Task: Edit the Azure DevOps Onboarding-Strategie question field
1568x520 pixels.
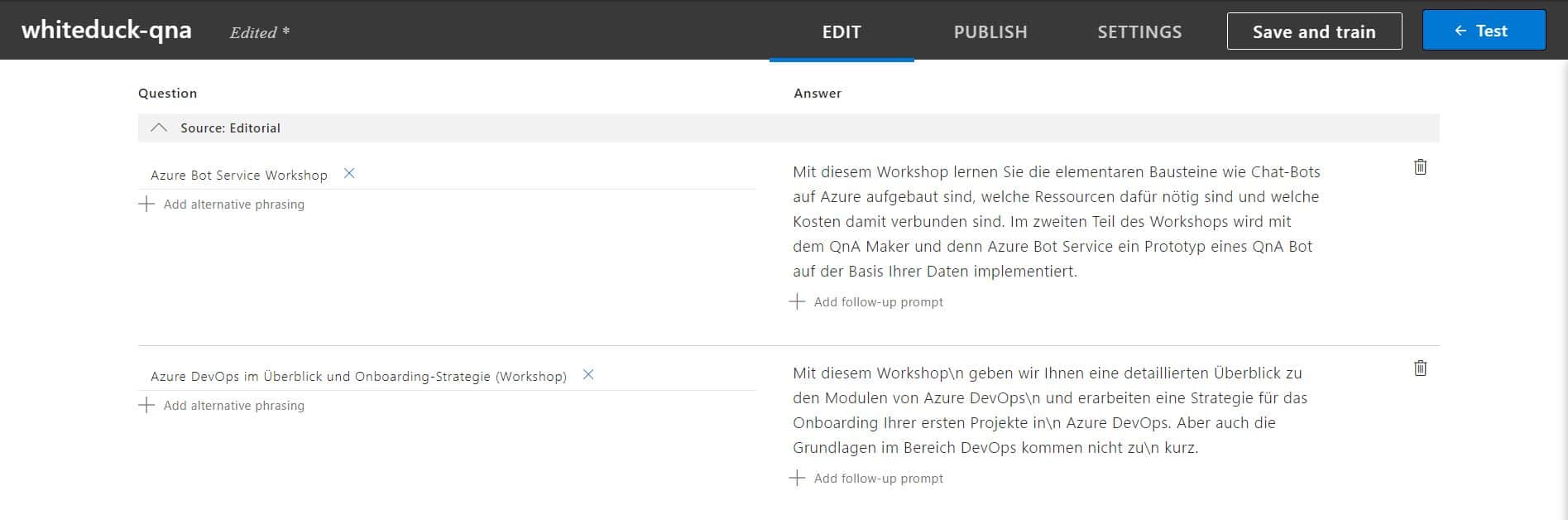Action: click(x=358, y=376)
